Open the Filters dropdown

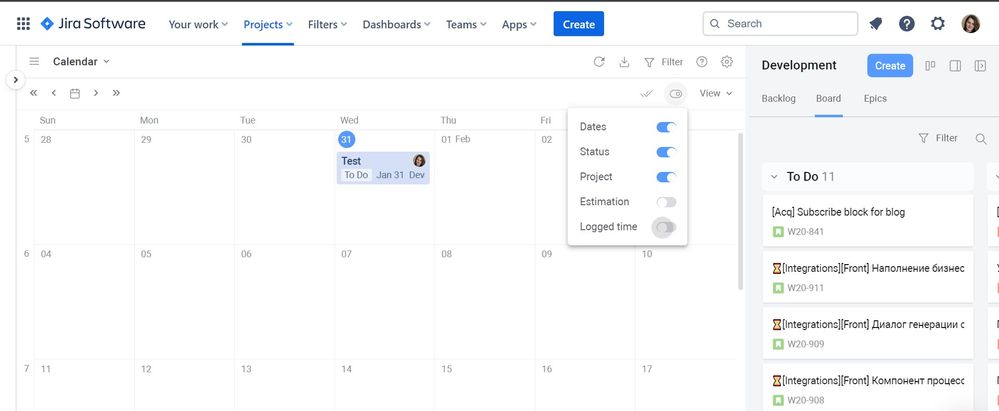coord(327,24)
